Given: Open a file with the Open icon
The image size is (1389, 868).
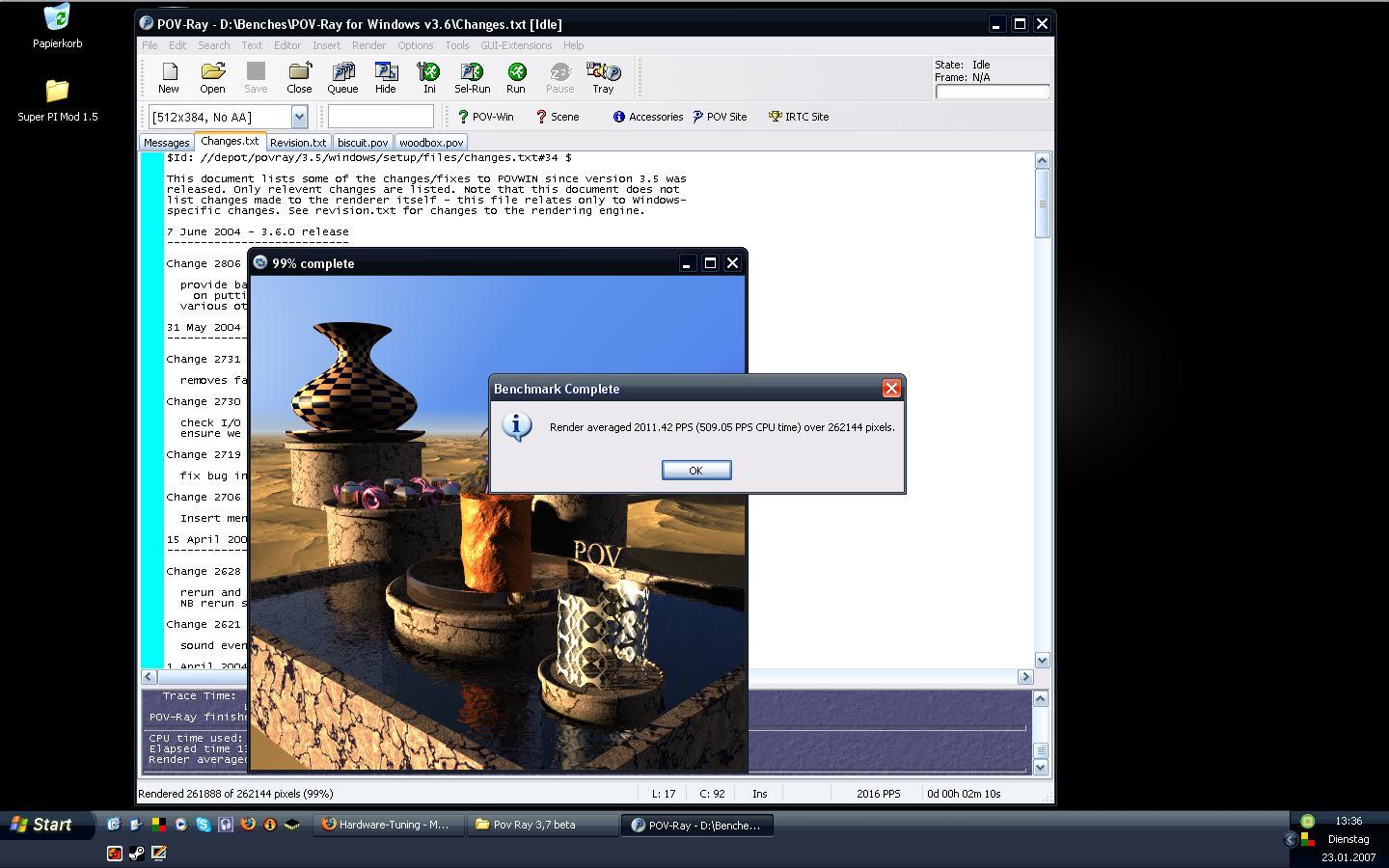Looking at the screenshot, I should [212, 77].
